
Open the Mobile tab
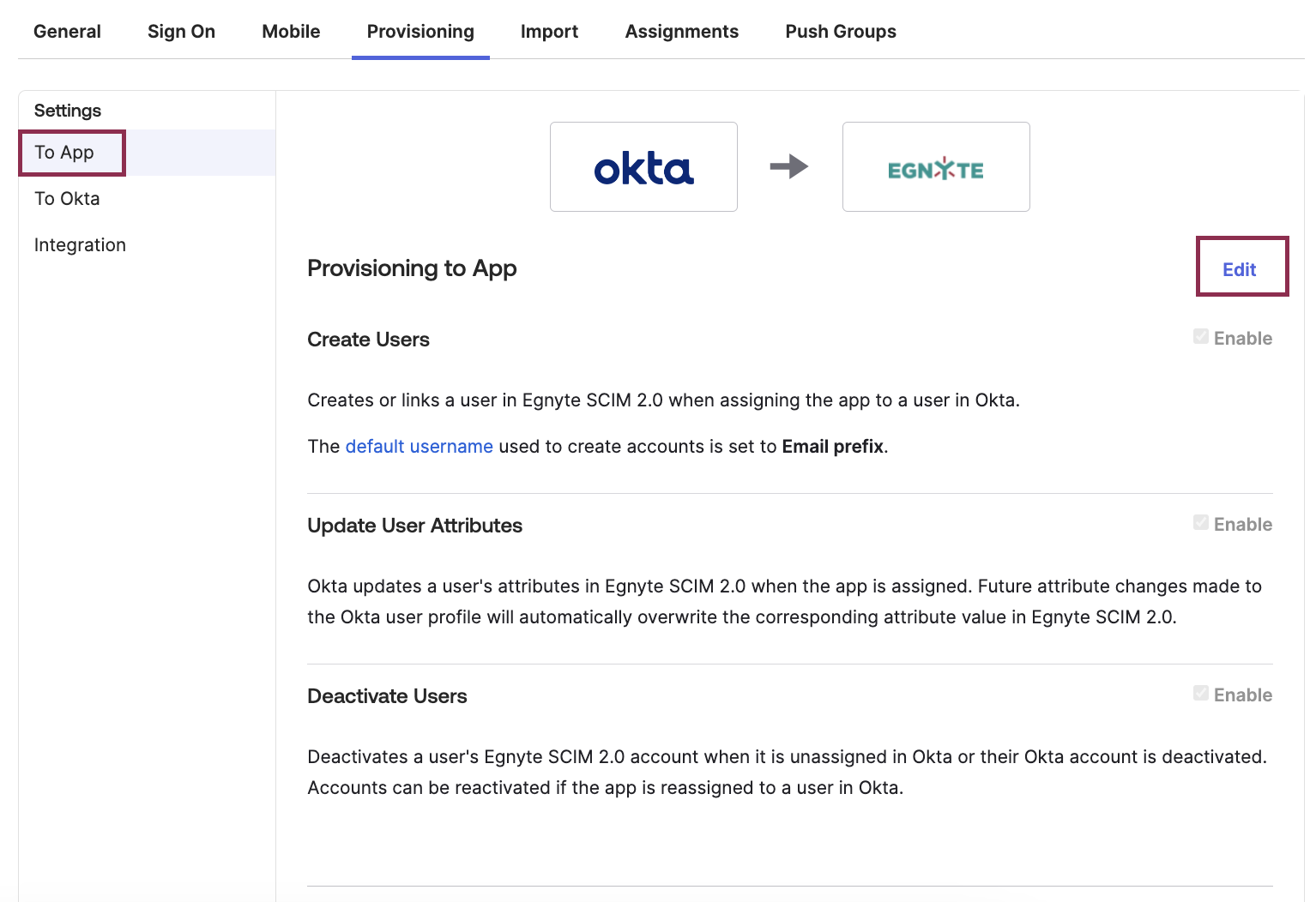[291, 31]
